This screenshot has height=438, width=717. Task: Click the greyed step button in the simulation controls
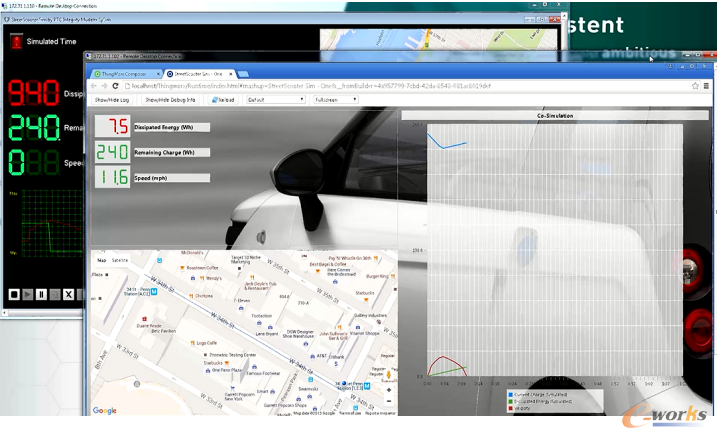click(55, 294)
